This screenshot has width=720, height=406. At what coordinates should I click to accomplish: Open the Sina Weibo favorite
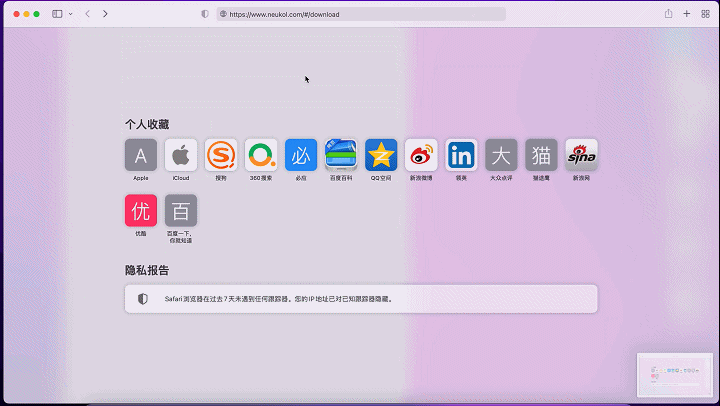point(421,155)
